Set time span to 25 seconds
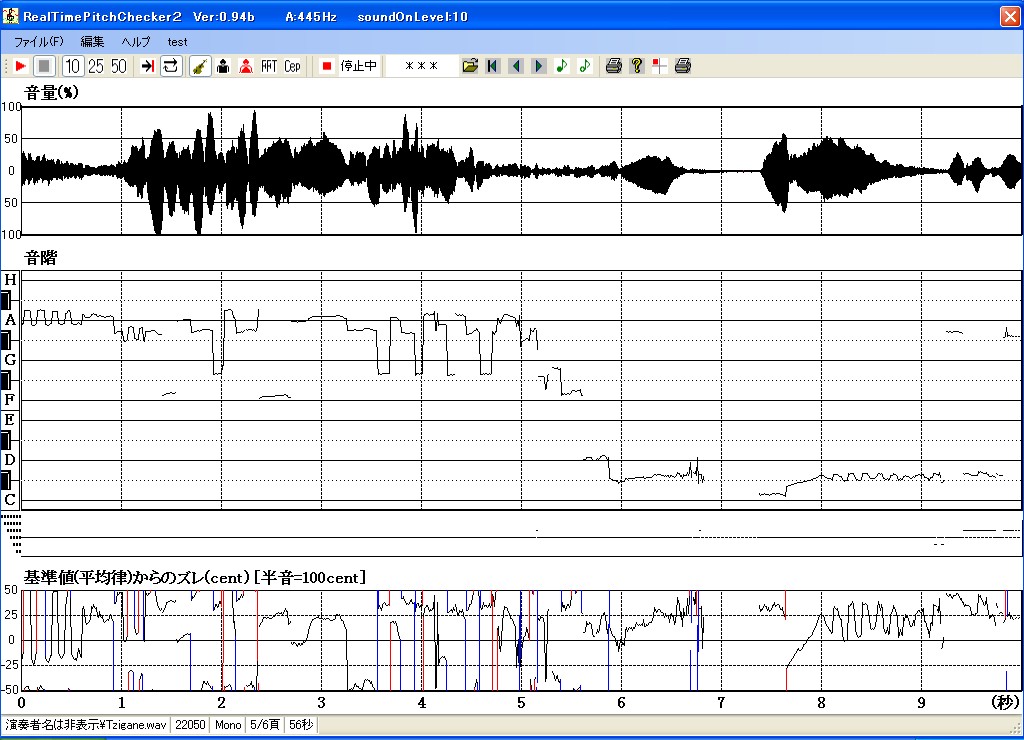The image size is (1024, 740). pyautogui.click(x=96, y=66)
